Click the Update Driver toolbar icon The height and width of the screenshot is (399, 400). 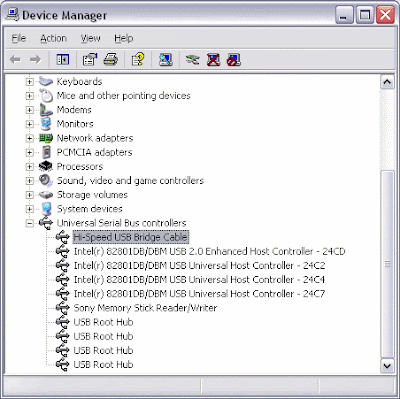pyautogui.click(x=193, y=60)
